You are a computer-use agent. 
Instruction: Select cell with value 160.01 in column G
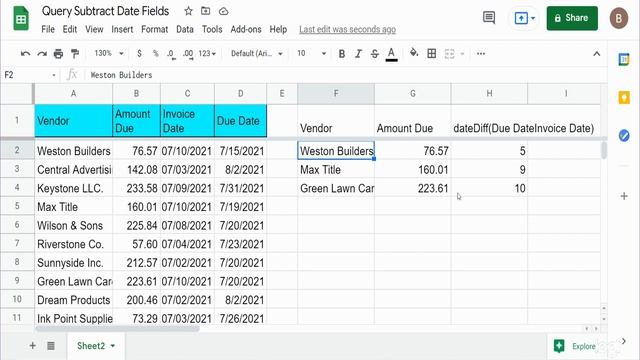tap(413, 169)
